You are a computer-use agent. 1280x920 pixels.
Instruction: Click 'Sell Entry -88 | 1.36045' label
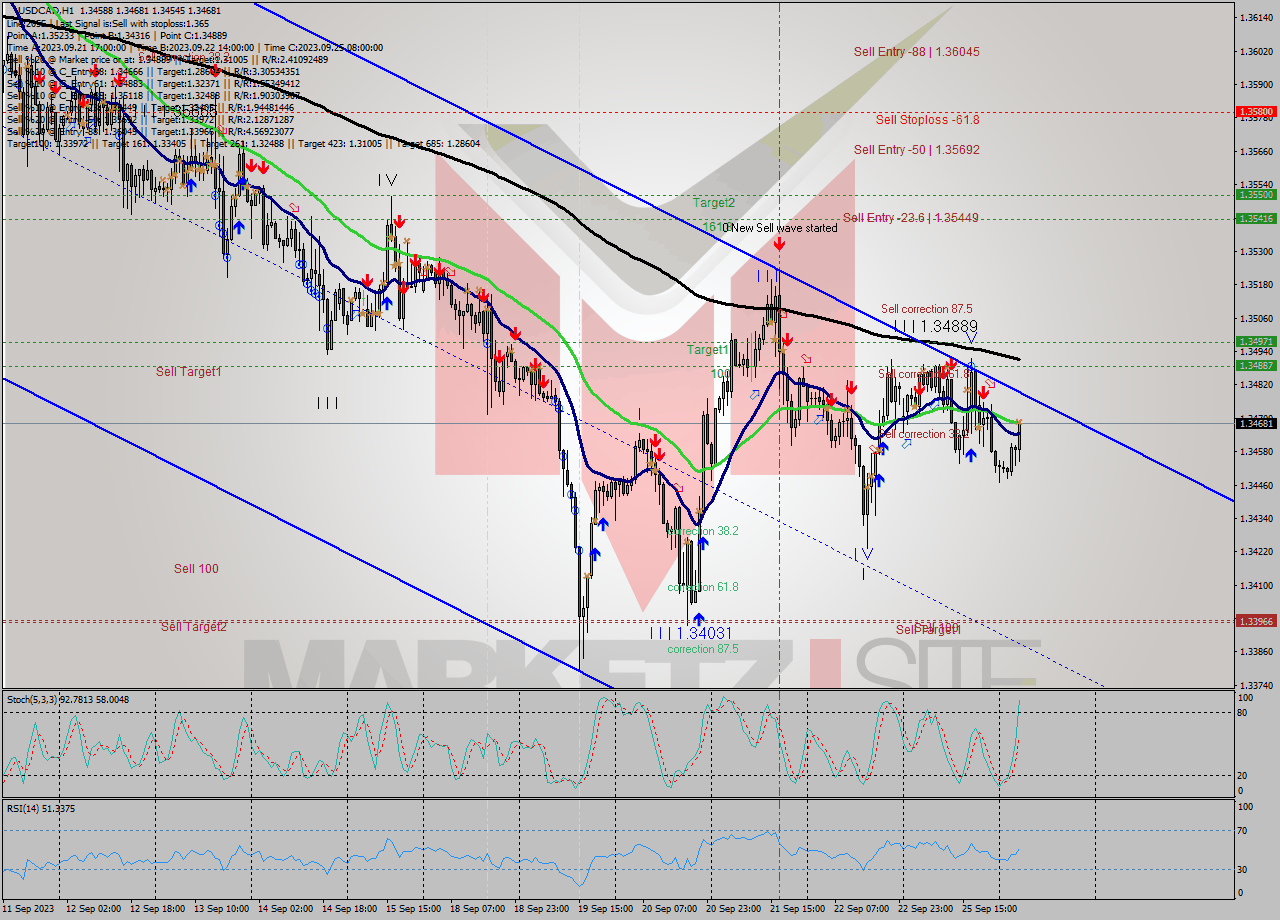[916, 51]
